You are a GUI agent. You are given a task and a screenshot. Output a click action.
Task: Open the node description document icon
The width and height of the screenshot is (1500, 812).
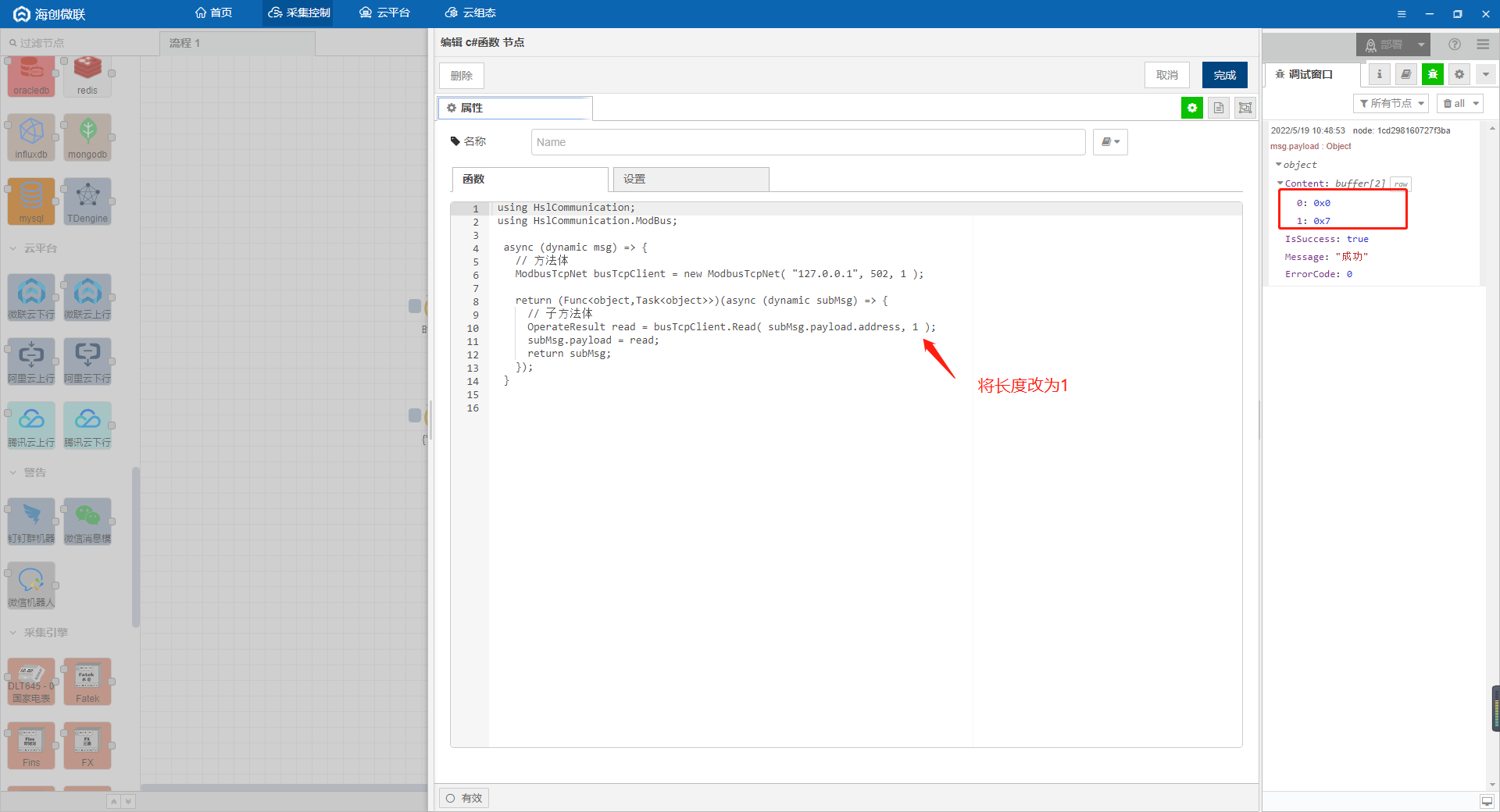[1219, 108]
